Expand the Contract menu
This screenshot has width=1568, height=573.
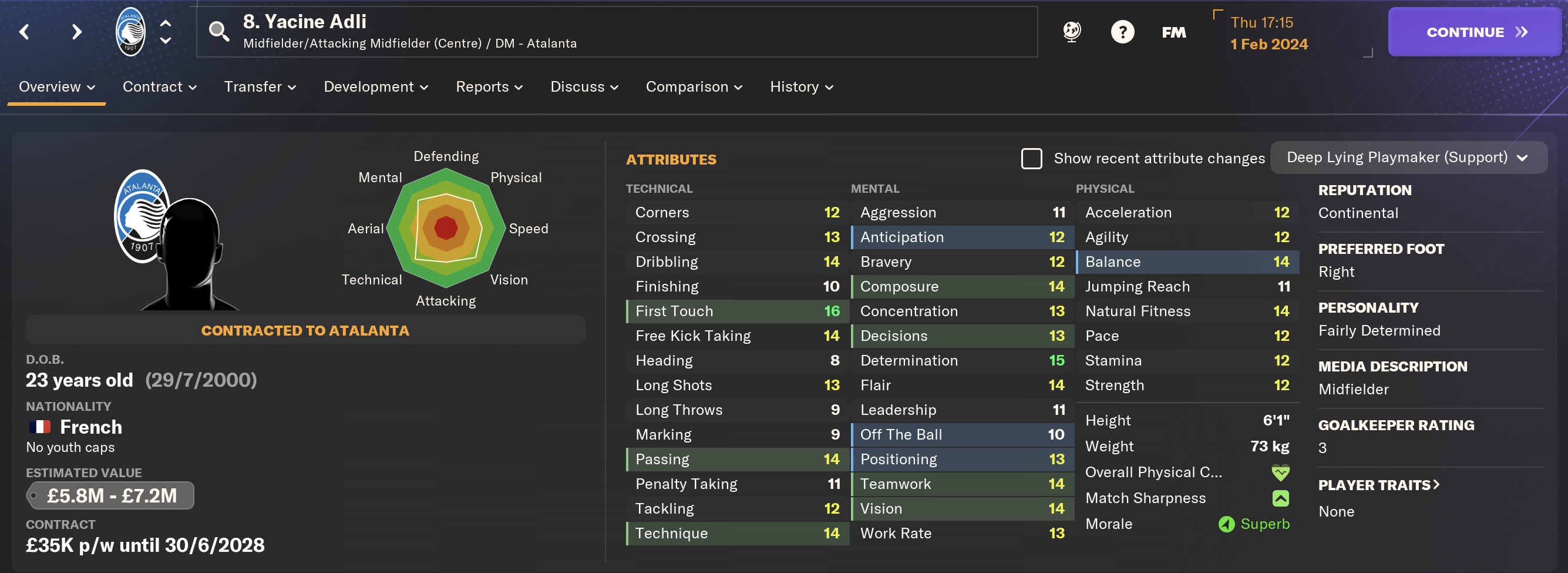point(160,87)
